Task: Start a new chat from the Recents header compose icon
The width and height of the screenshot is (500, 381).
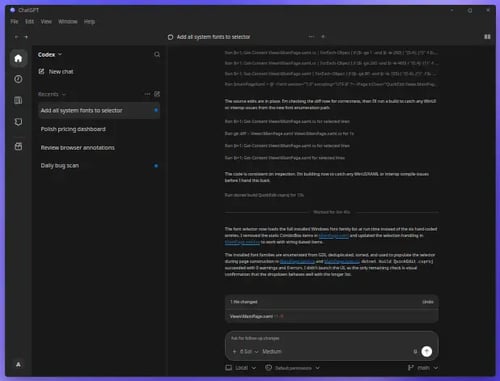Action: (x=157, y=94)
